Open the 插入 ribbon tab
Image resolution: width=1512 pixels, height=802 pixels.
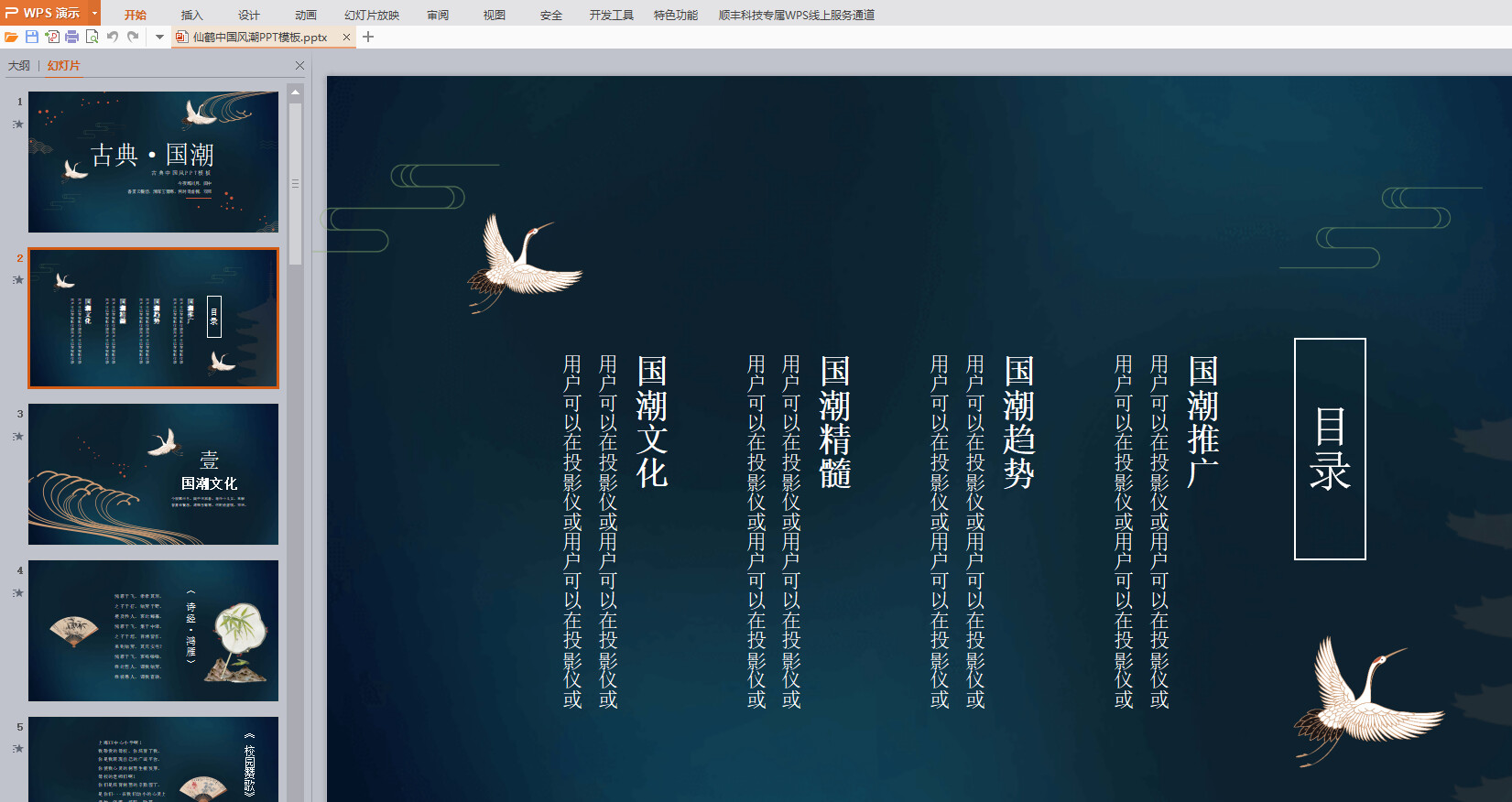pyautogui.click(x=191, y=15)
